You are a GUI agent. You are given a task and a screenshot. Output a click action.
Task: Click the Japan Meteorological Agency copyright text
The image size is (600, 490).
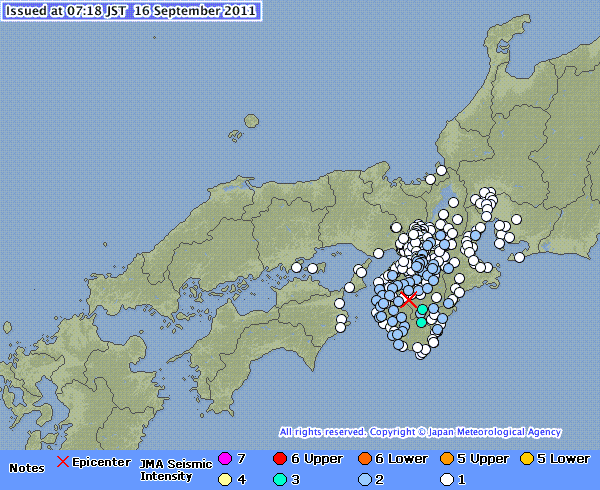(420, 432)
